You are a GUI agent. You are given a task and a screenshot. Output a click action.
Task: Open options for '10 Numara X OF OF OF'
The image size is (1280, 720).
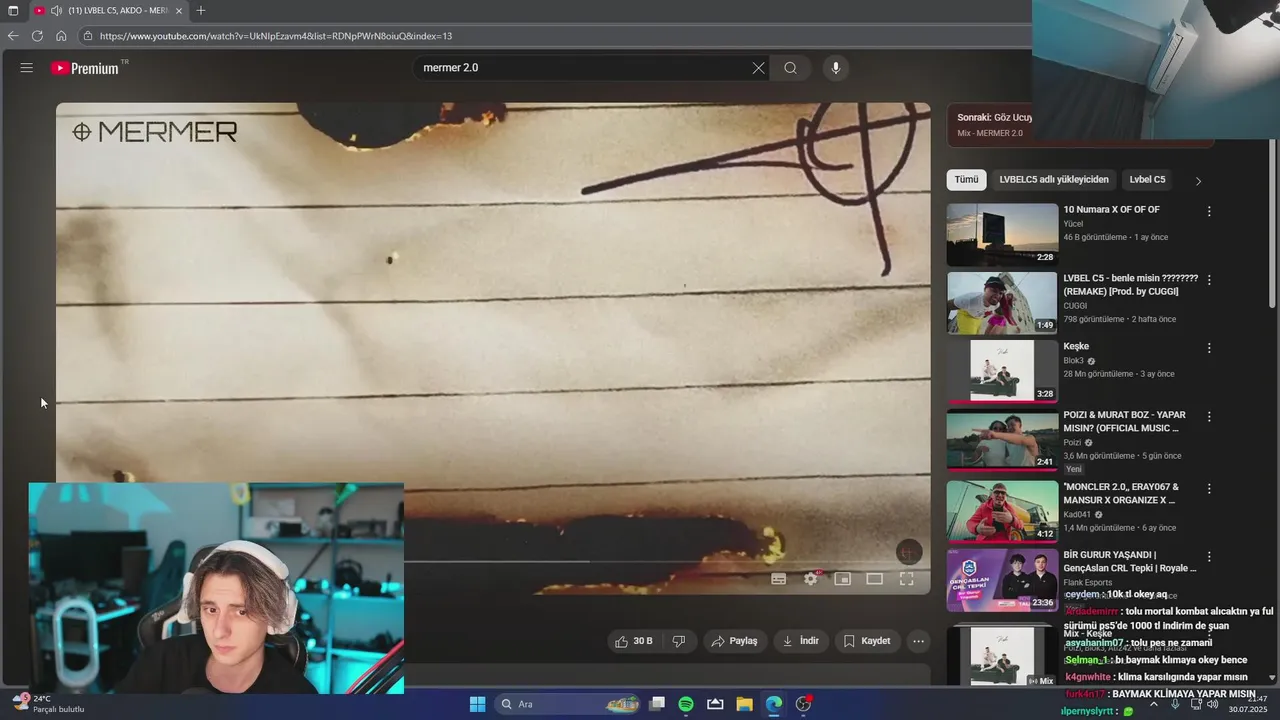pyautogui.click(x=1209, y=211)
